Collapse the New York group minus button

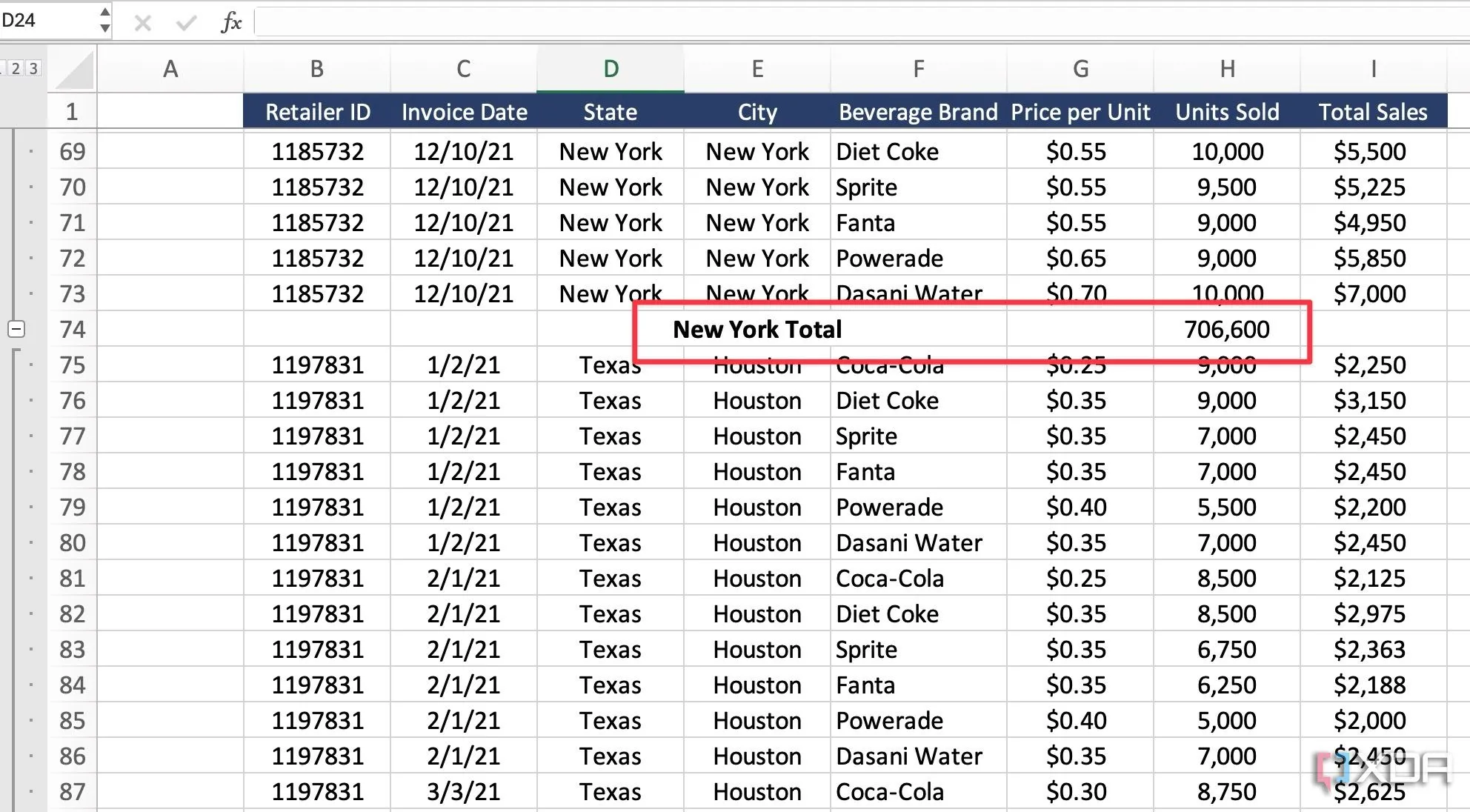pos(16,329)
